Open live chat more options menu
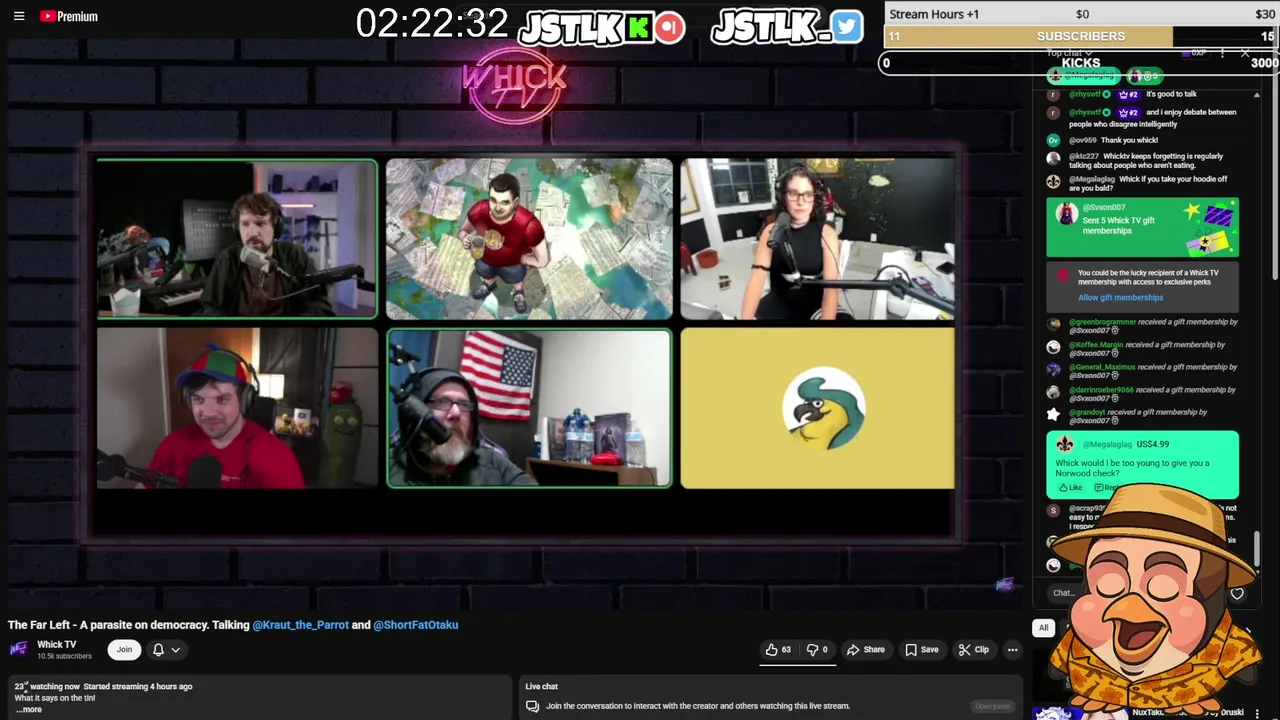 (x=1222, y=52)
